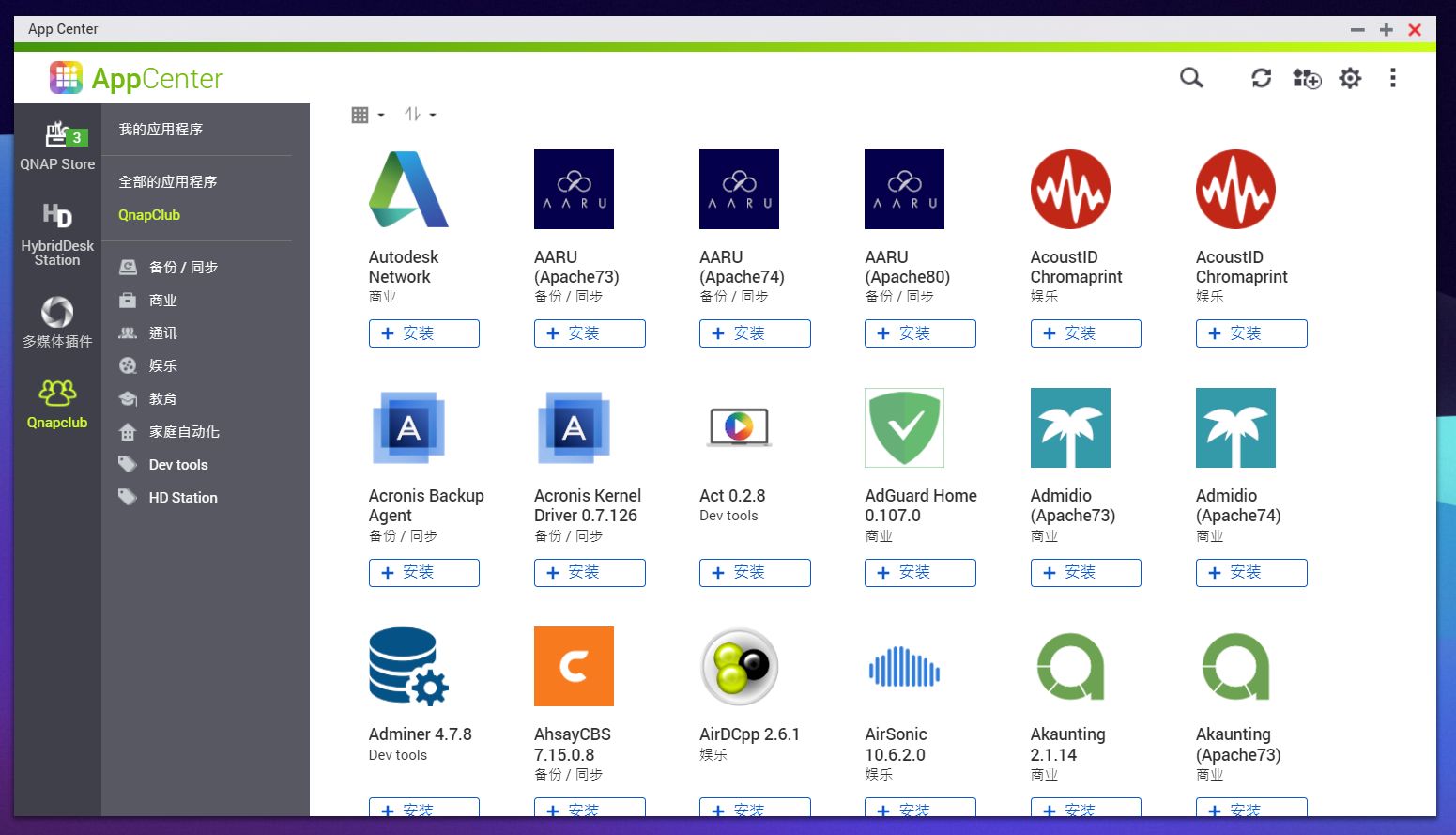Screen dimensions: 1456x835
Task: Select QNAP Store in the sidebar
Action: (57, 146)
